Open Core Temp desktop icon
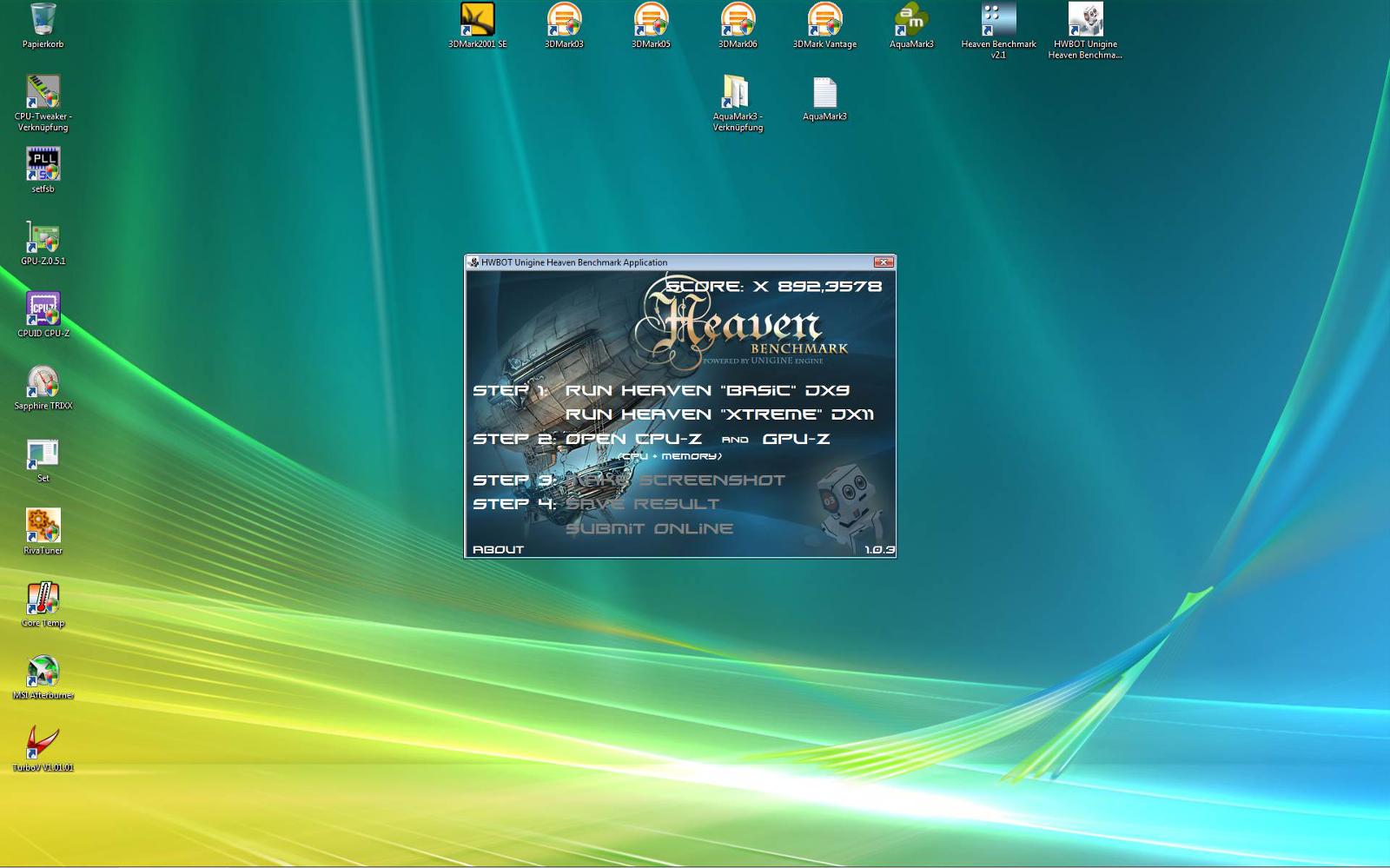This screenshot has width=1390, height=868. pos(43,604)
